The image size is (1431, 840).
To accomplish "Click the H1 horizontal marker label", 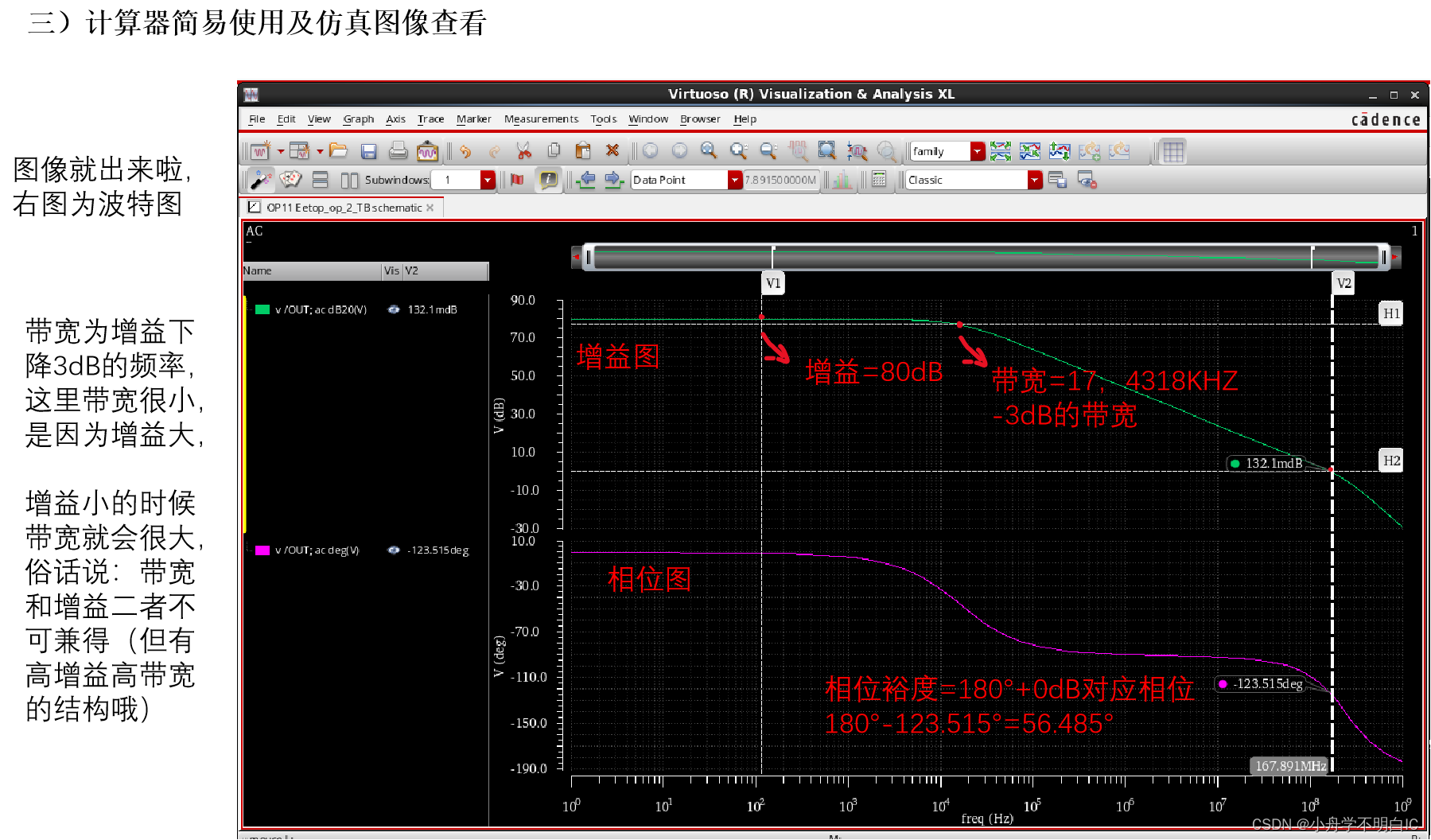I will tap(1391, 313).
